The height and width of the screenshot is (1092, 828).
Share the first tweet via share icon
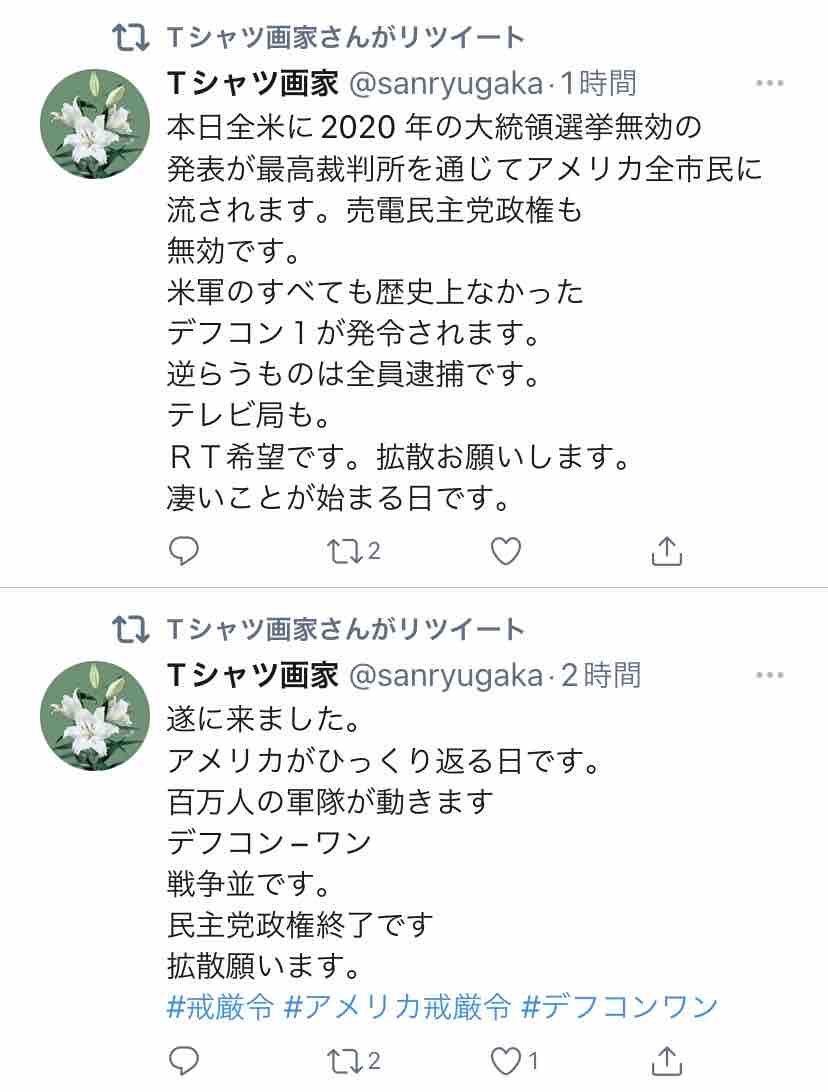pyautogui.click(x=667, y=550)
